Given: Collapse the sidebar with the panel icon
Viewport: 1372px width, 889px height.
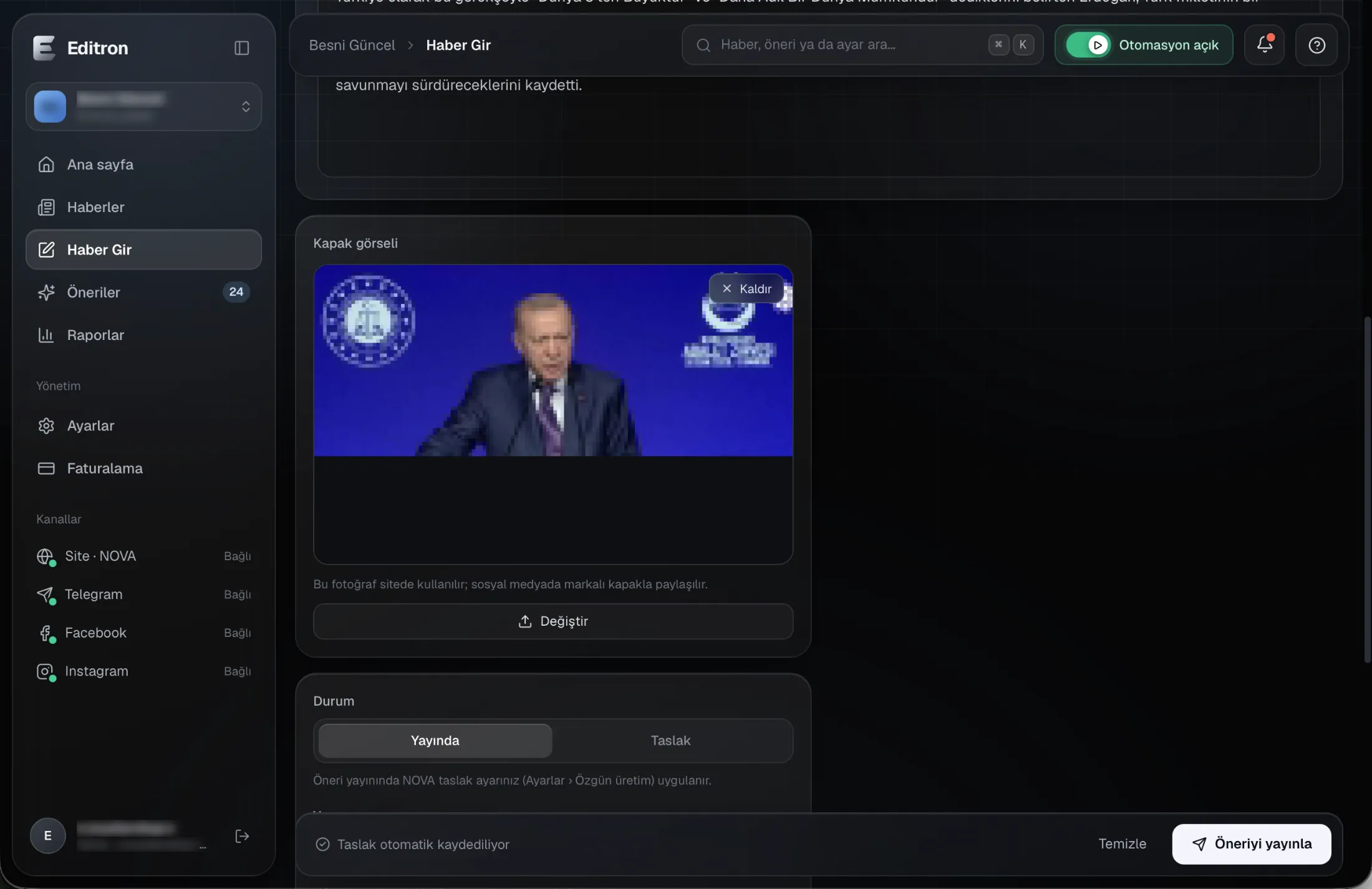Looking at the screenshot, I should coord(241,48).
